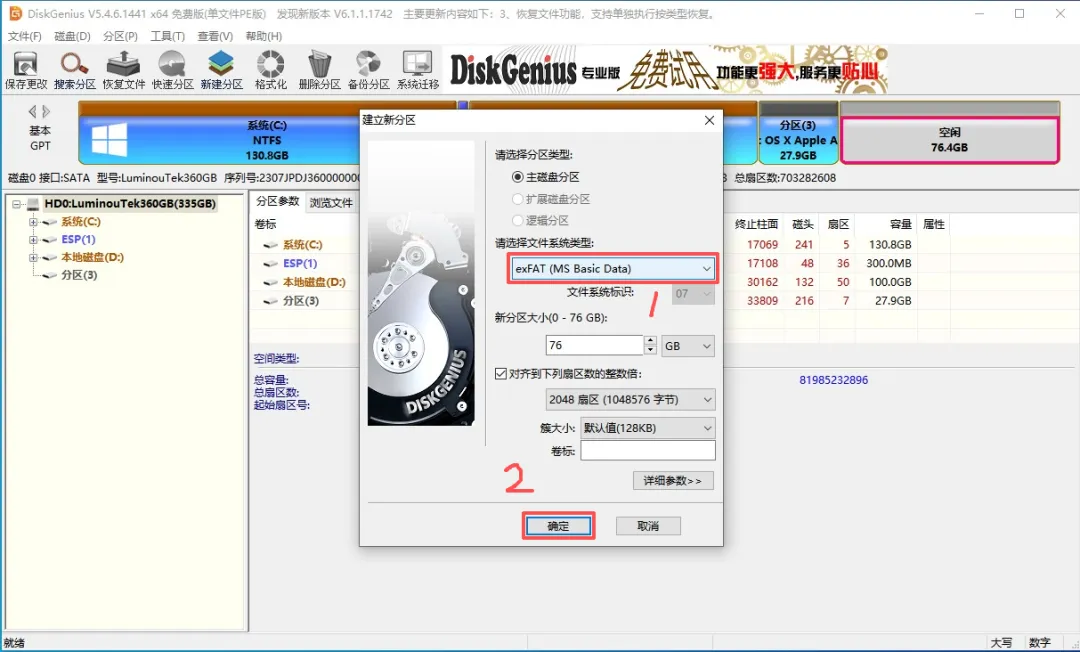Decrease partition size with down spinner arrow
This screenshot has height=652, width=1080.
pos(650,350)
